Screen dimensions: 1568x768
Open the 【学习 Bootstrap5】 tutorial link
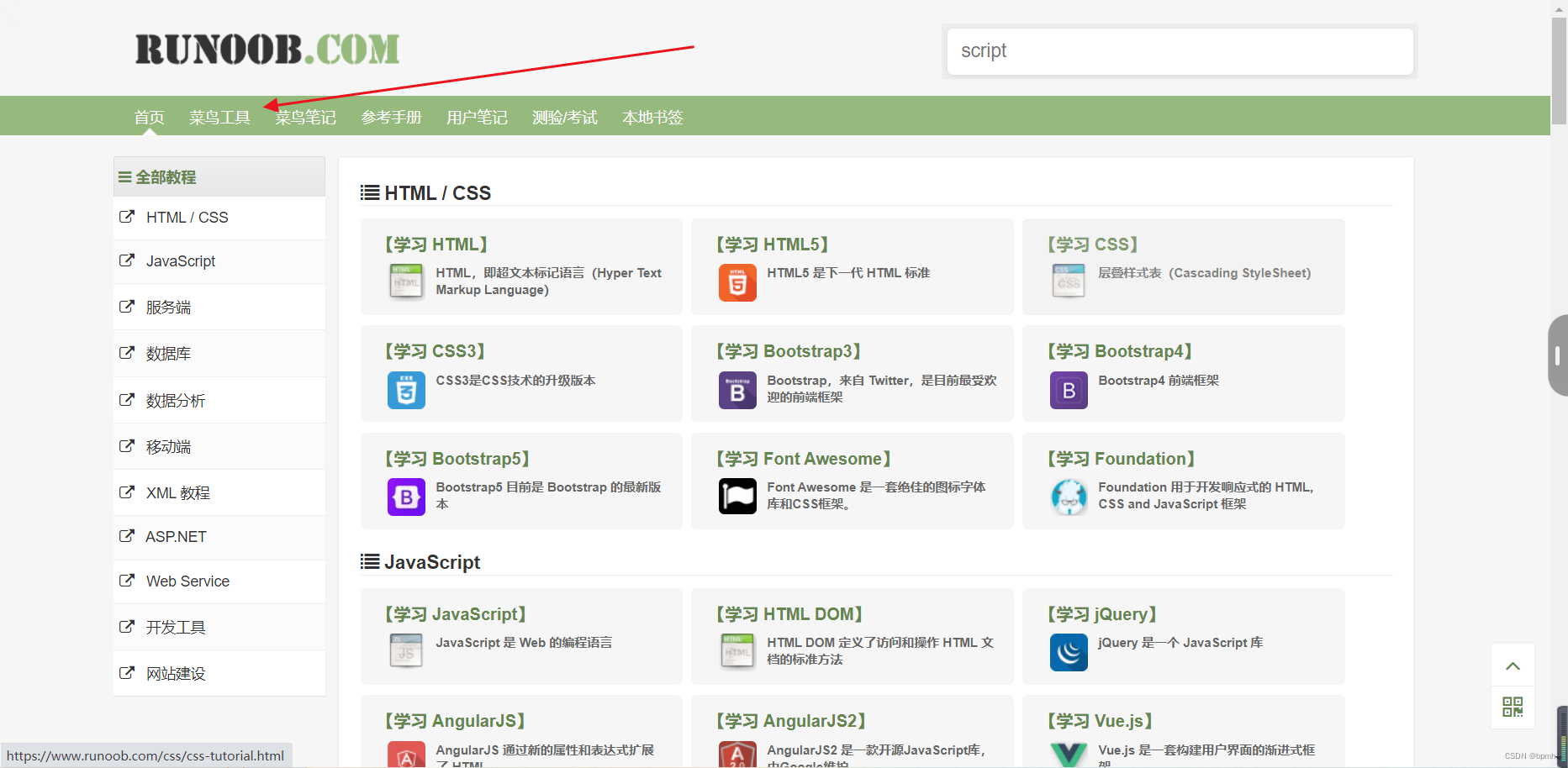tap(457, 459)
